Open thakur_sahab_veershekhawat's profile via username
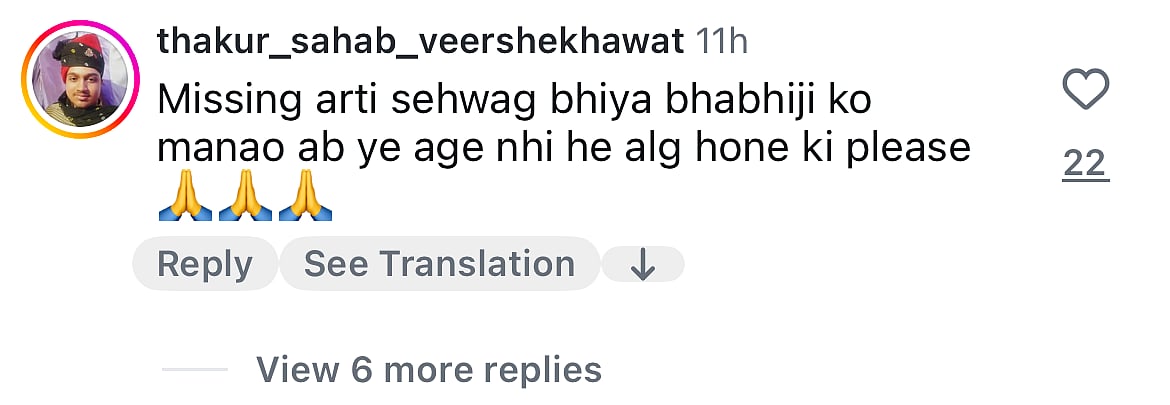The width and height of the screenshot is (1170, 405). 420,42
